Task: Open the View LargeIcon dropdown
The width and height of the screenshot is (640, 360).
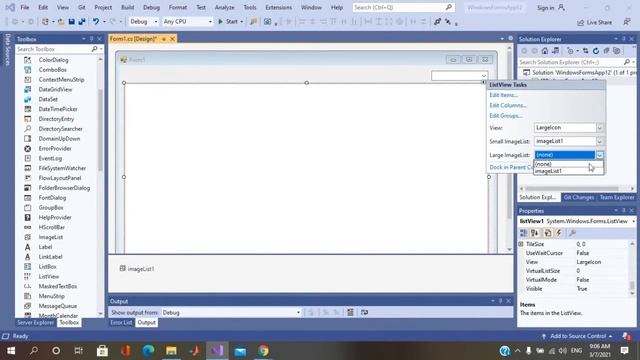Action: (x=600, y=128)
